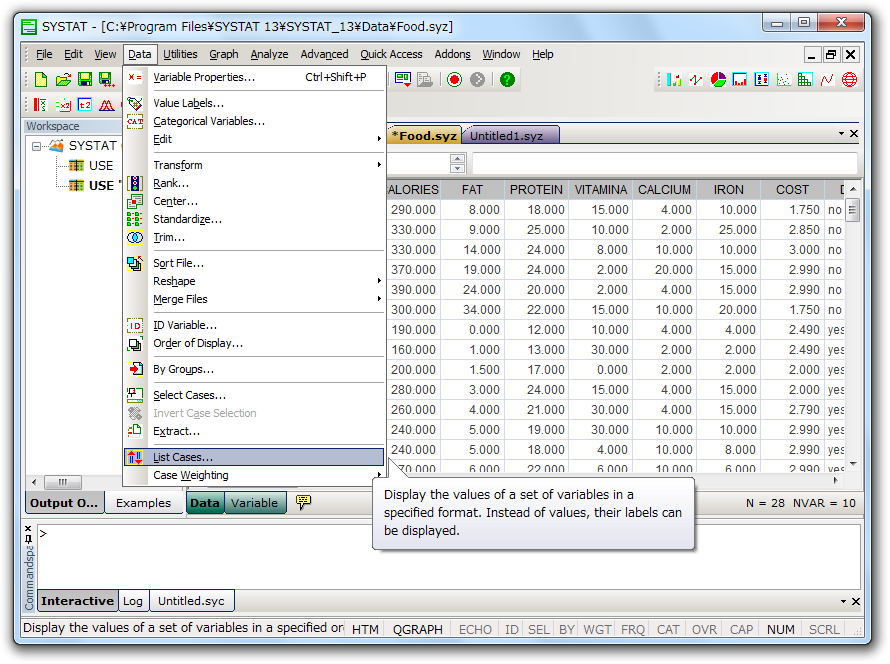
Task: Choose Value Labels from Data menu
Action: click(254, 103)
